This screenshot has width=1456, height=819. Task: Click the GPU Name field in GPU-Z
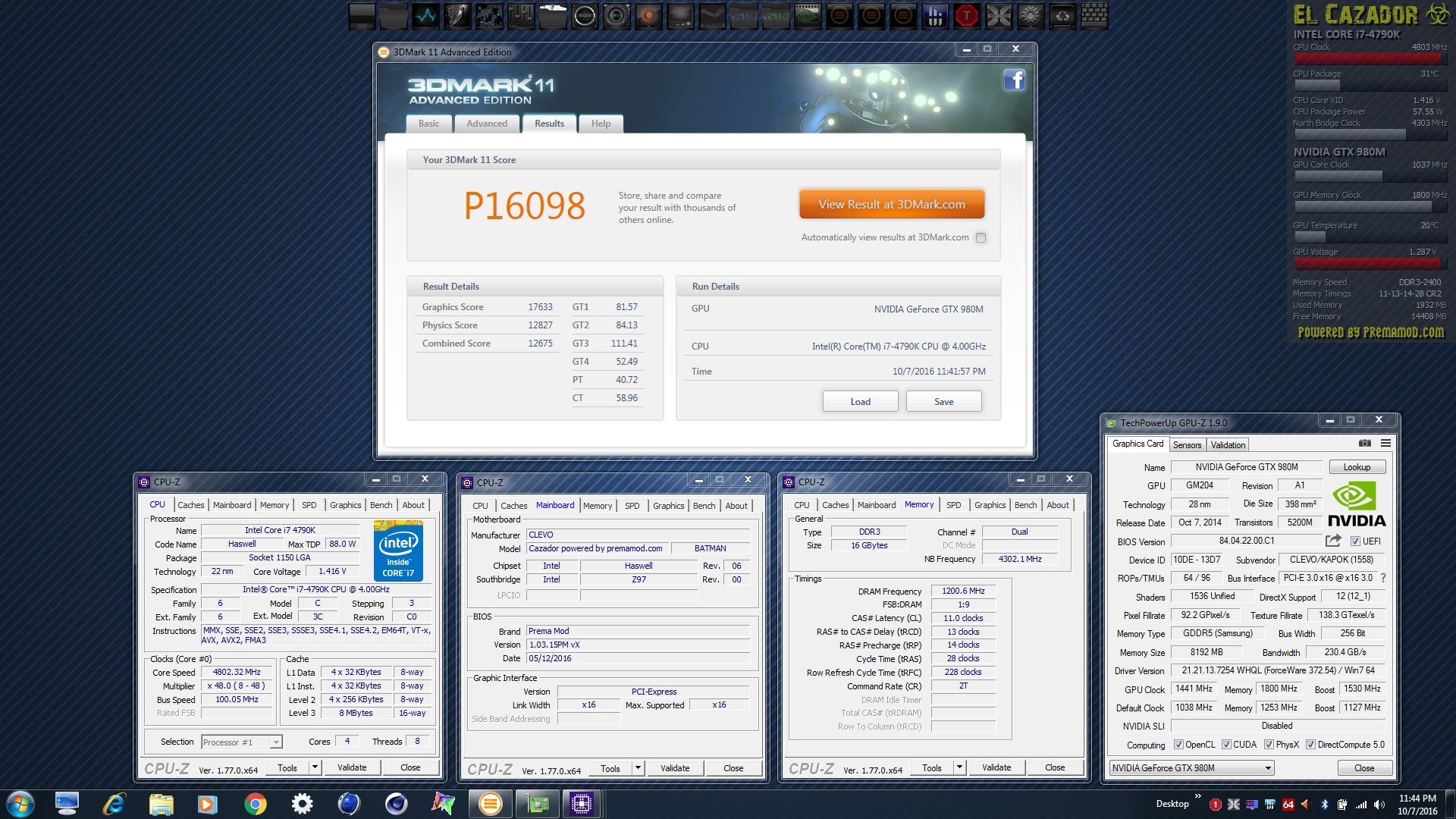[x=1247, y=467]
